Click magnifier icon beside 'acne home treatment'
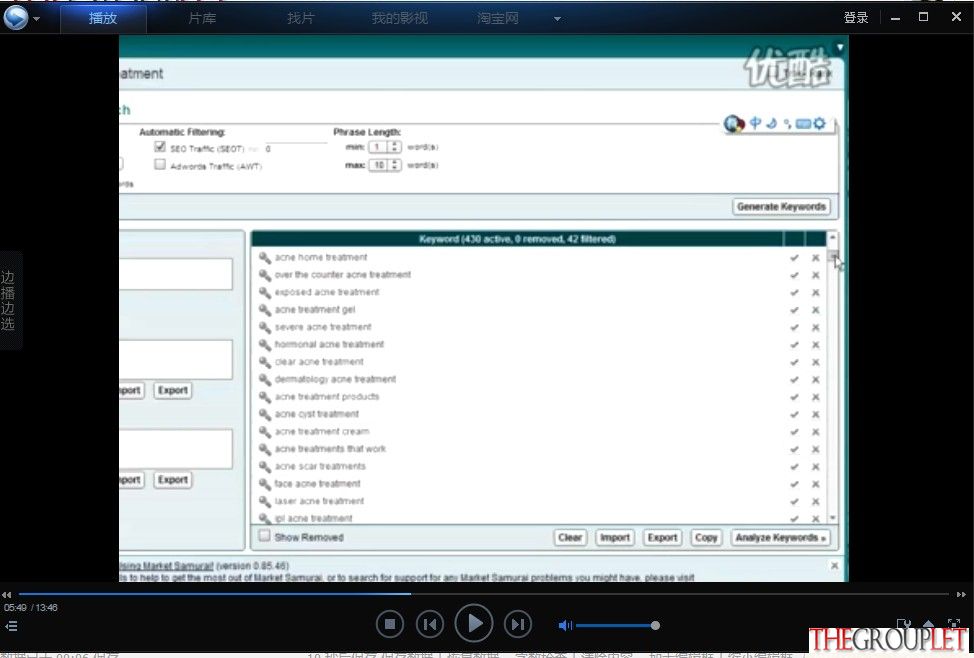Screen dimensions: 974x658 click(265, 257)
